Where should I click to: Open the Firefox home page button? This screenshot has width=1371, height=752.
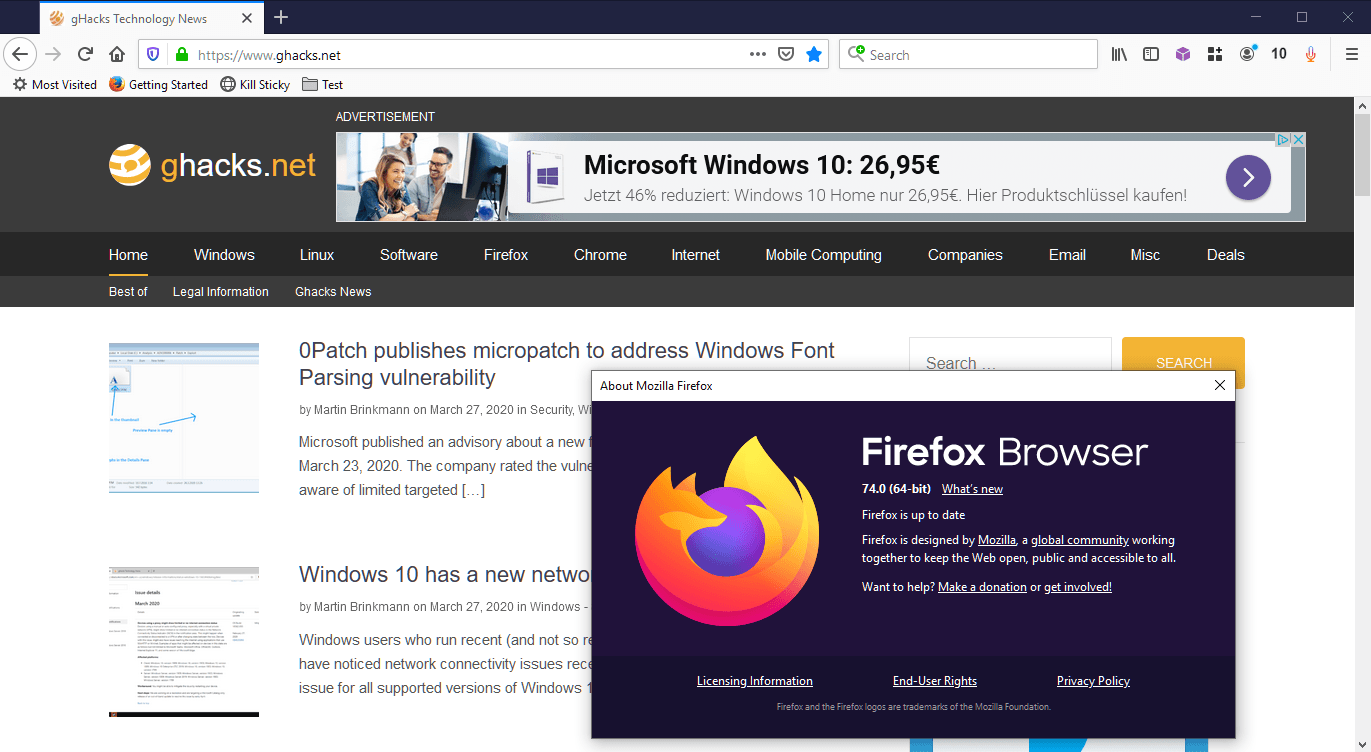117,54
